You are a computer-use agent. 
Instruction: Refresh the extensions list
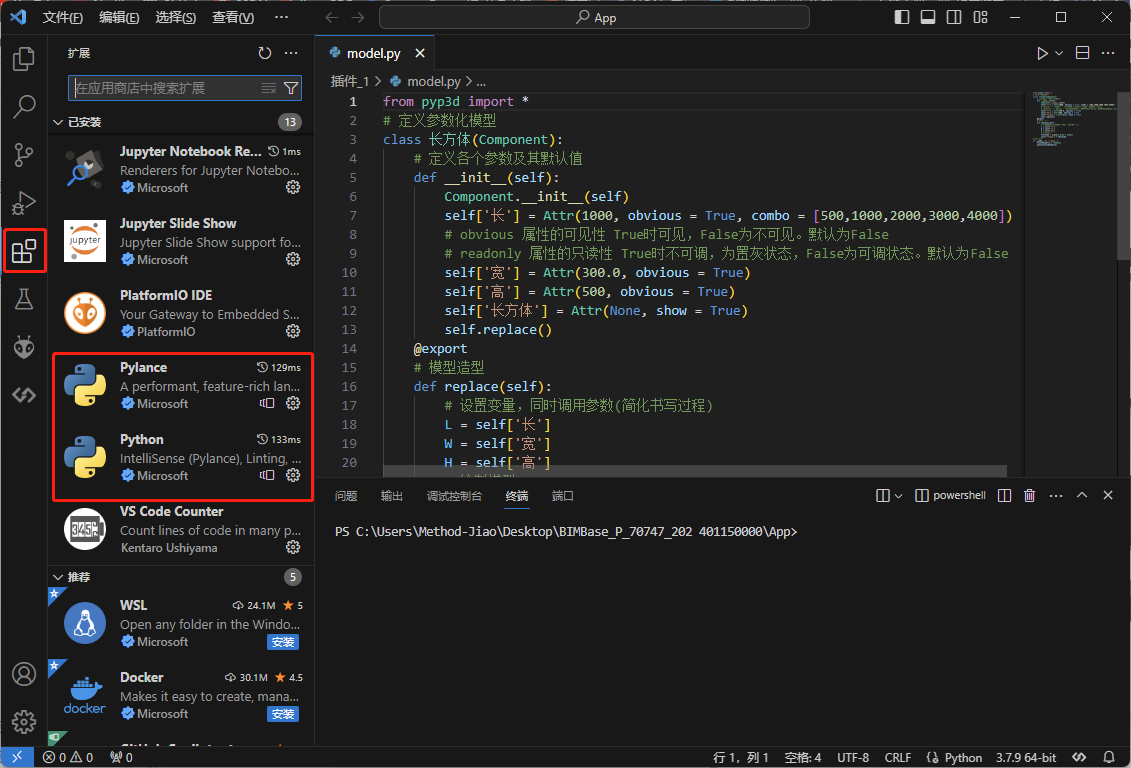point(265,53)
